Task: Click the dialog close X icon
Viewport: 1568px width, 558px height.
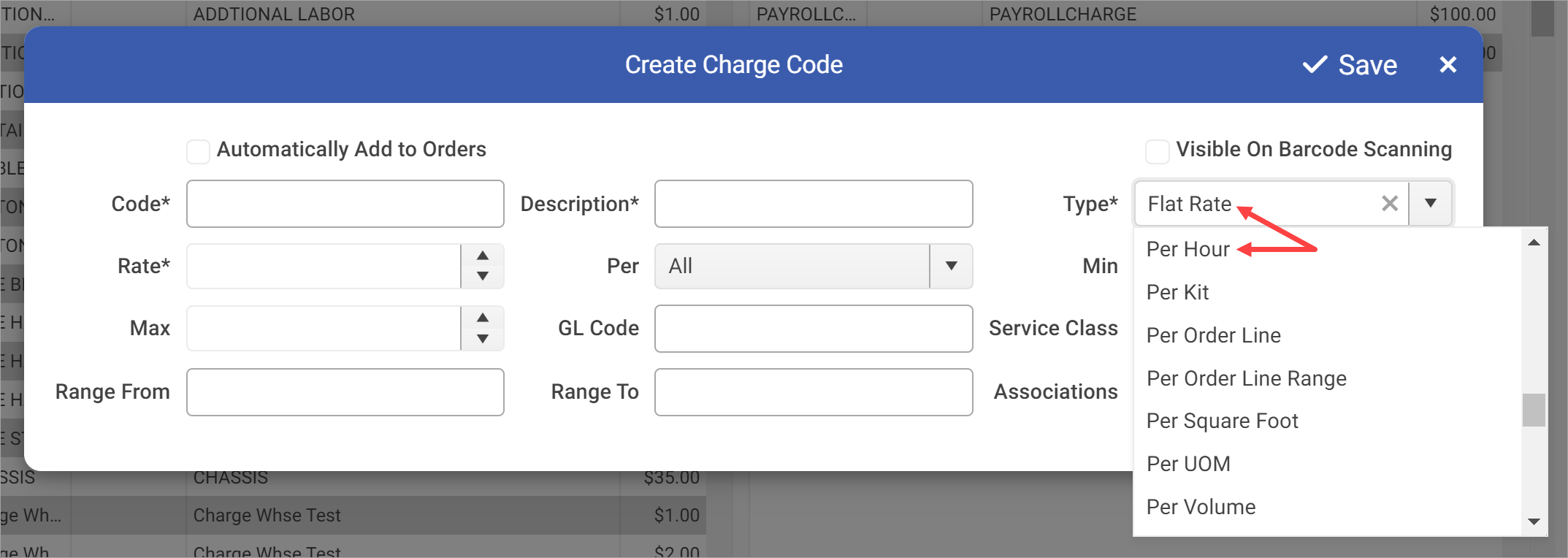Action: 1448,64
